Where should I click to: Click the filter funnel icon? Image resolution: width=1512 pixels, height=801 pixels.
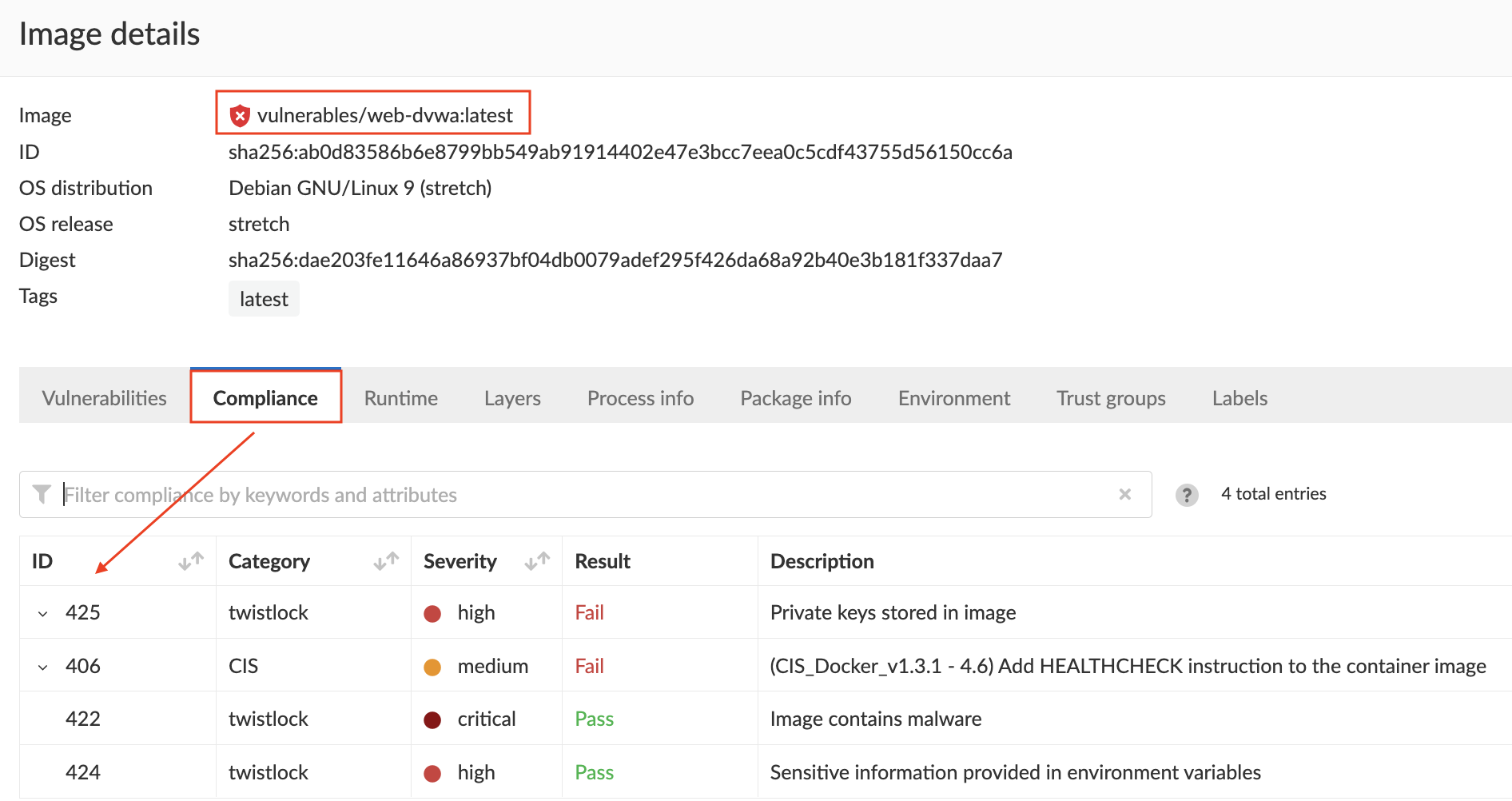[x=42, y=495]
